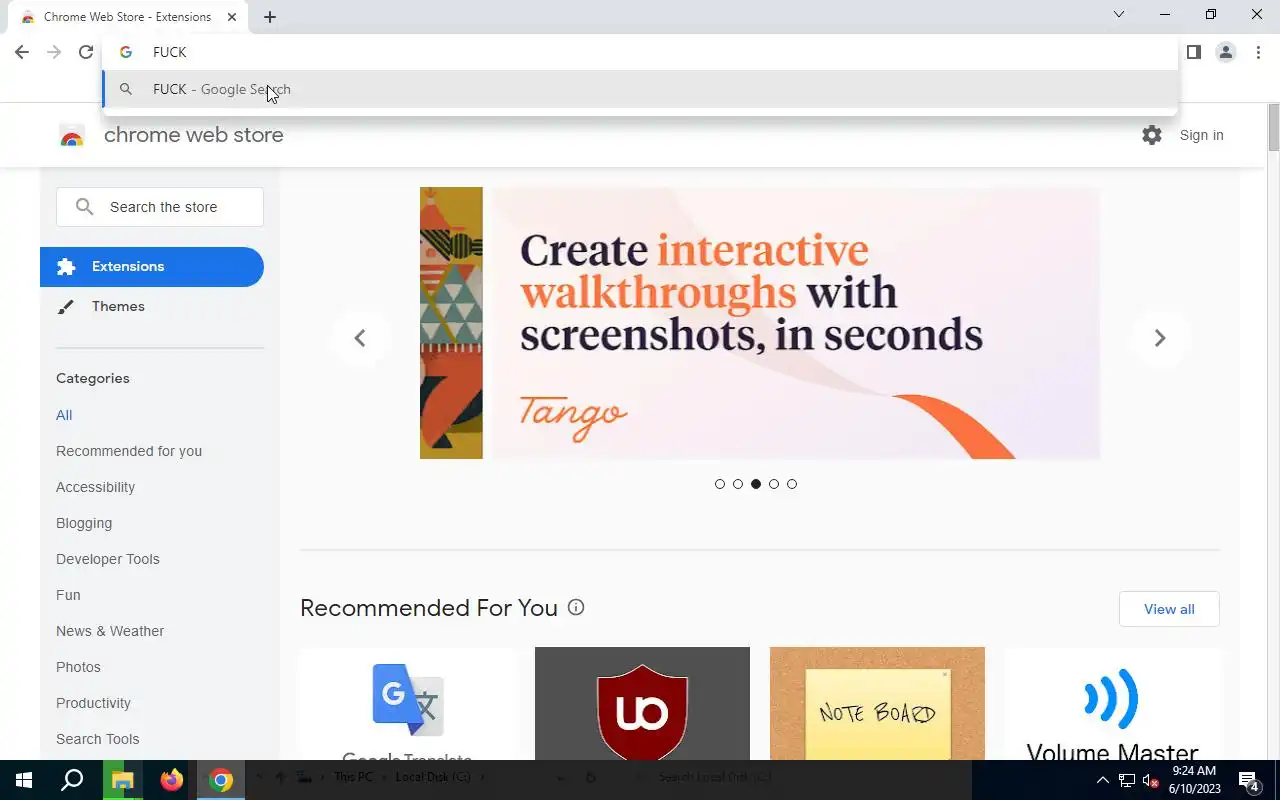Viewport: 1280px width, 800px height.
Task: Open Chrome's three-dot menu
Action: click(x=1258, y=52)
